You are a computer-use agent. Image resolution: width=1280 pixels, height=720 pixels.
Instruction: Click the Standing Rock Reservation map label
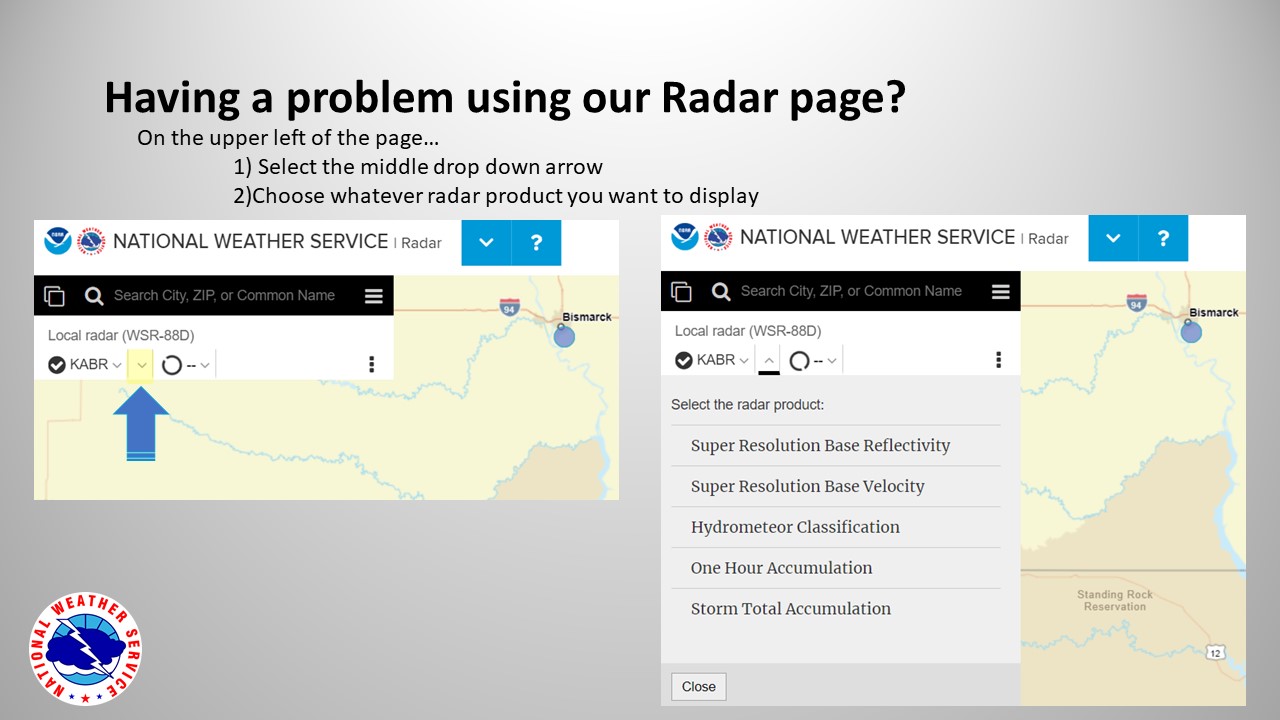[1114, 601]
